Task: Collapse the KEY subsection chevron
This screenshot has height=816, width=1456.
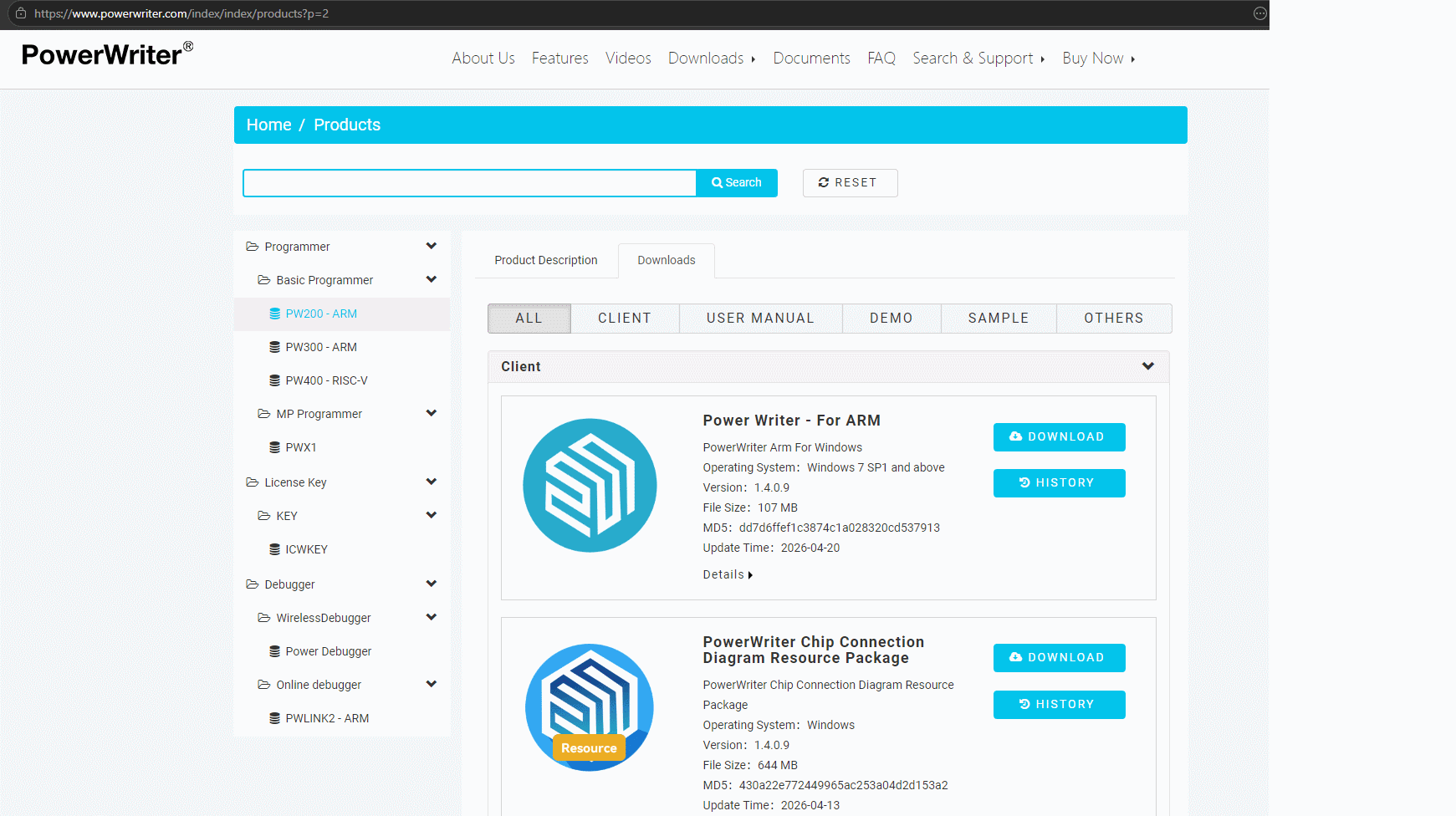Action: click(x=432, y=515)
